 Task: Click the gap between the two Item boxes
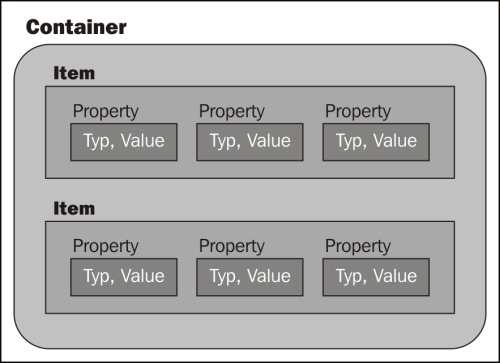pyautogui.click(x=273, y=200)
